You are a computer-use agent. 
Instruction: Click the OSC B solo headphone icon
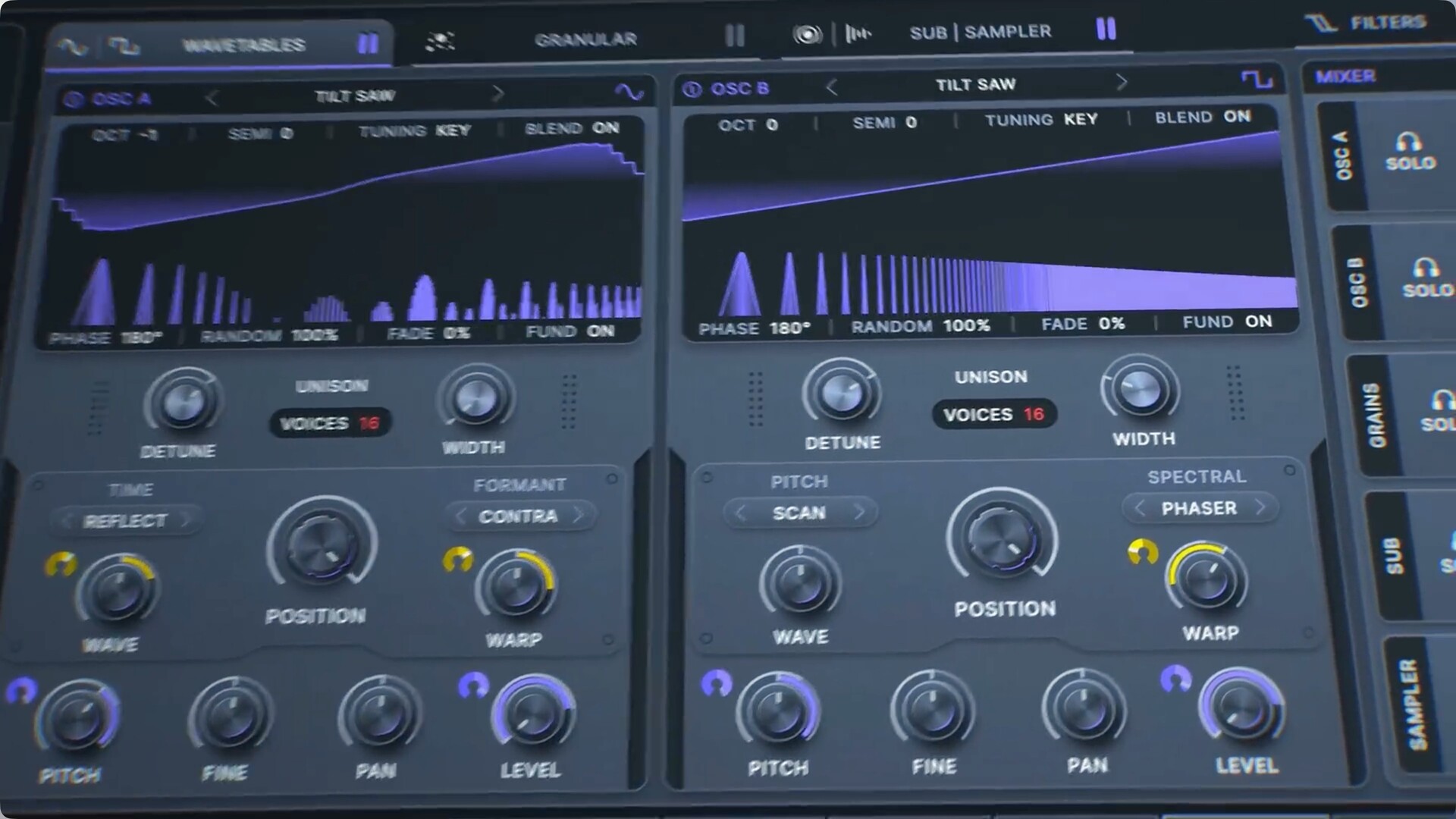(1425, 268)
